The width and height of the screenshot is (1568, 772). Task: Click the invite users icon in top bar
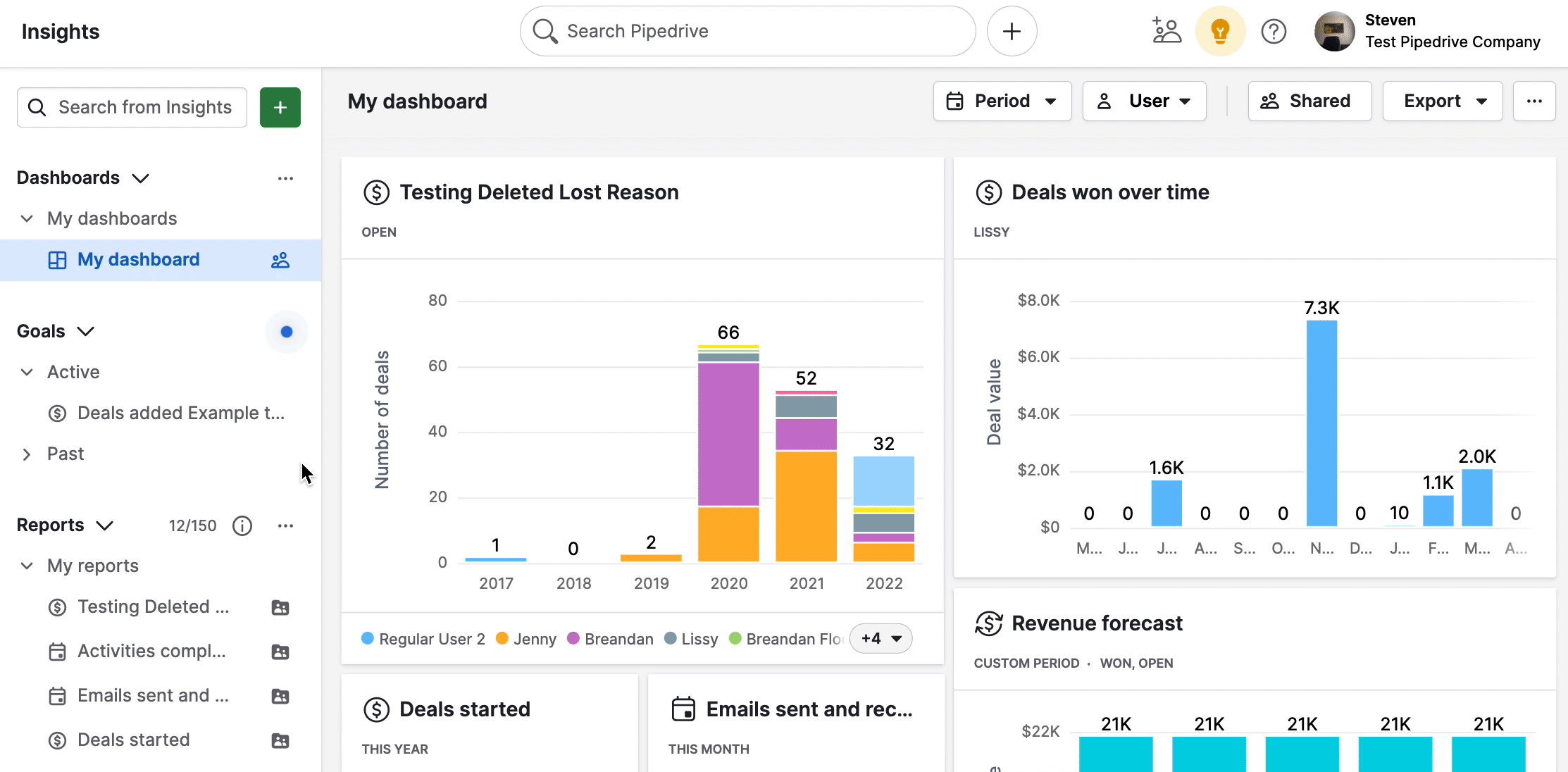coord(1166,31)
